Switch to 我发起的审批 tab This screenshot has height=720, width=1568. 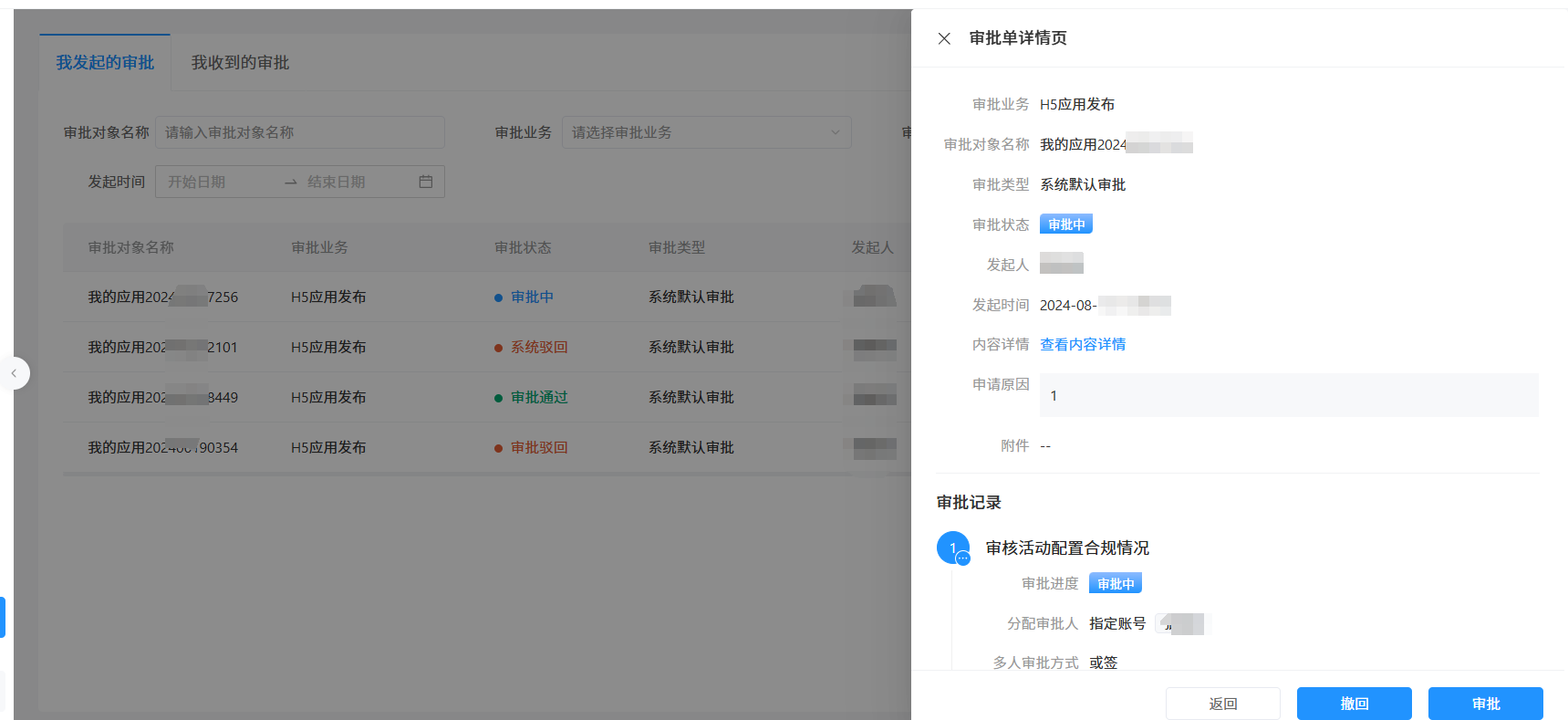click(x=105, y=62)
